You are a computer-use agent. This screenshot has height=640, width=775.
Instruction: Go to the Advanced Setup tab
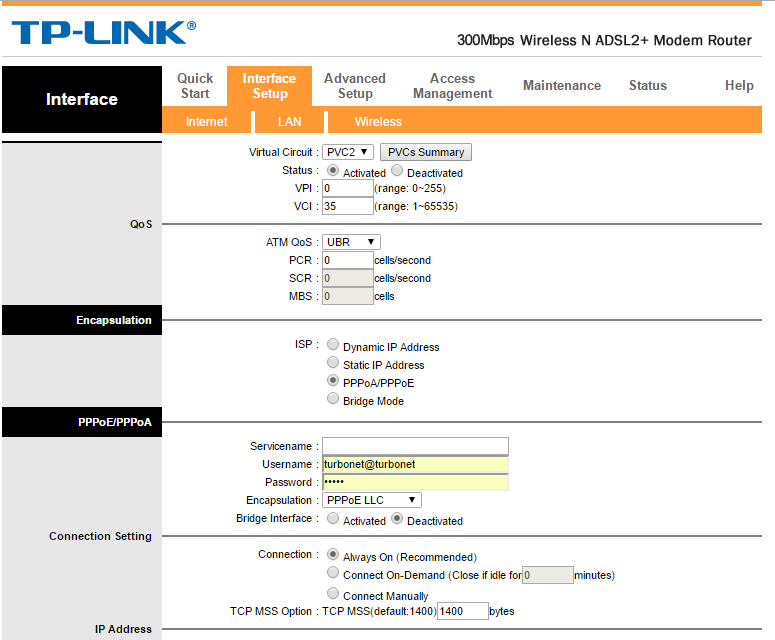(x=355, y=86)
